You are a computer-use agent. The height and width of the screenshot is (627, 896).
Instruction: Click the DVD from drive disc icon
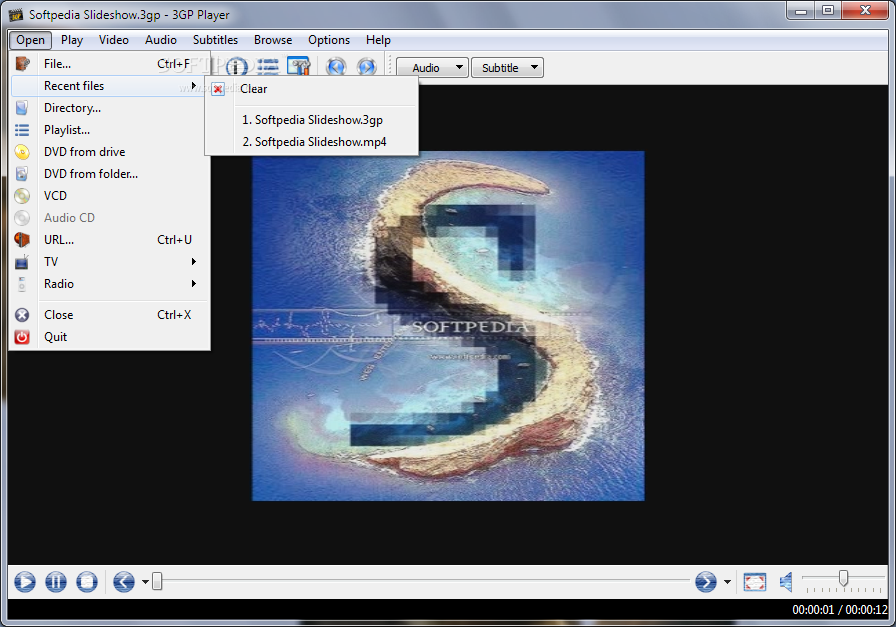(22, 152)
